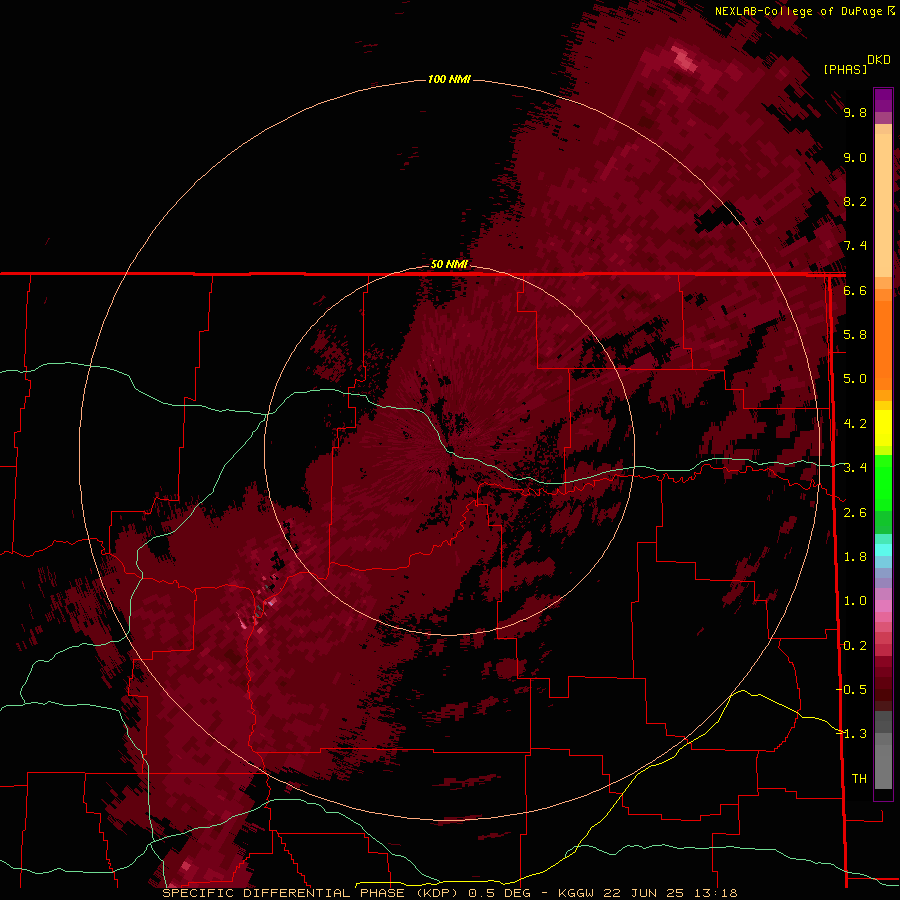The height and width of the screenshot is (900, 900).
Task: Click the SPECIFIC DIFFERENTIAL PHASE (KDP) caption
Action: 311,893
